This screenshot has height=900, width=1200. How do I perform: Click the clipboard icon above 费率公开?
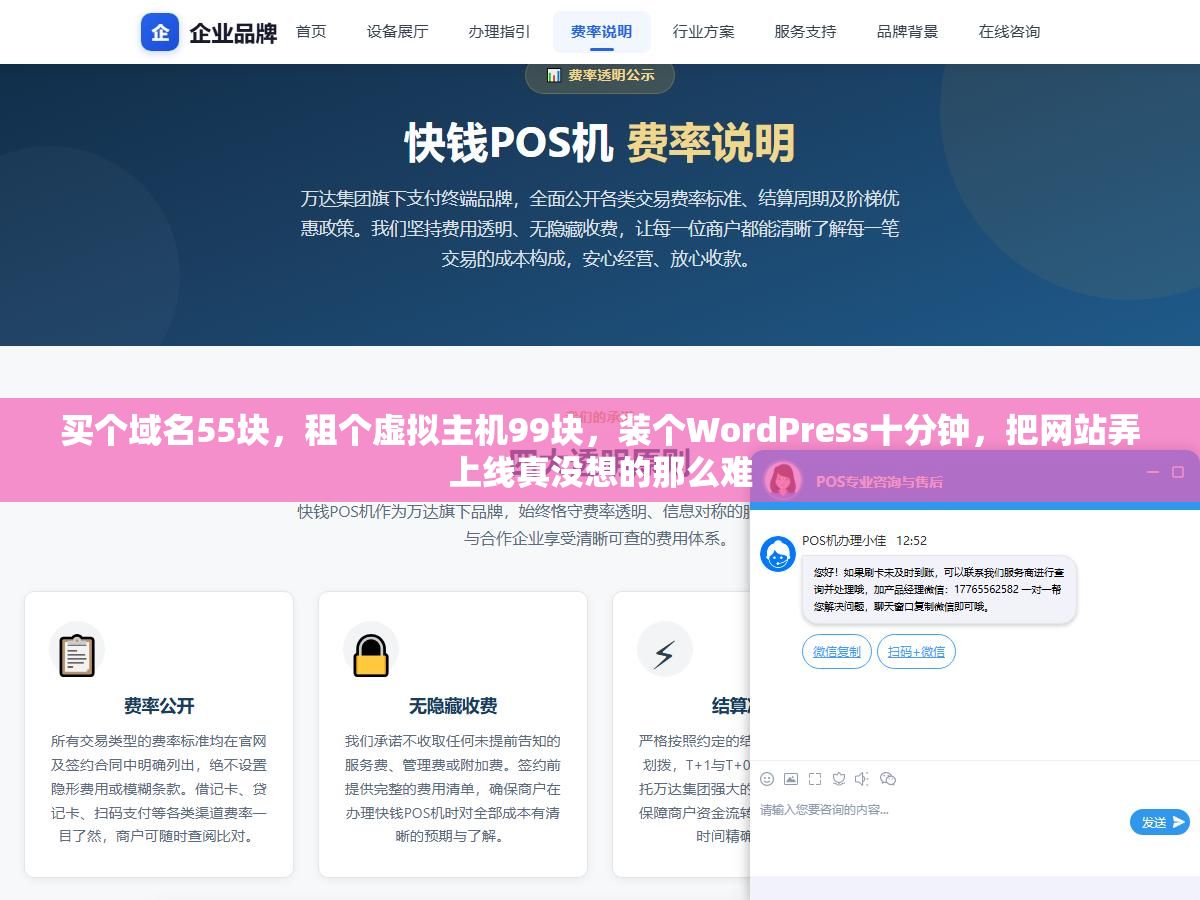pos(77,655)
